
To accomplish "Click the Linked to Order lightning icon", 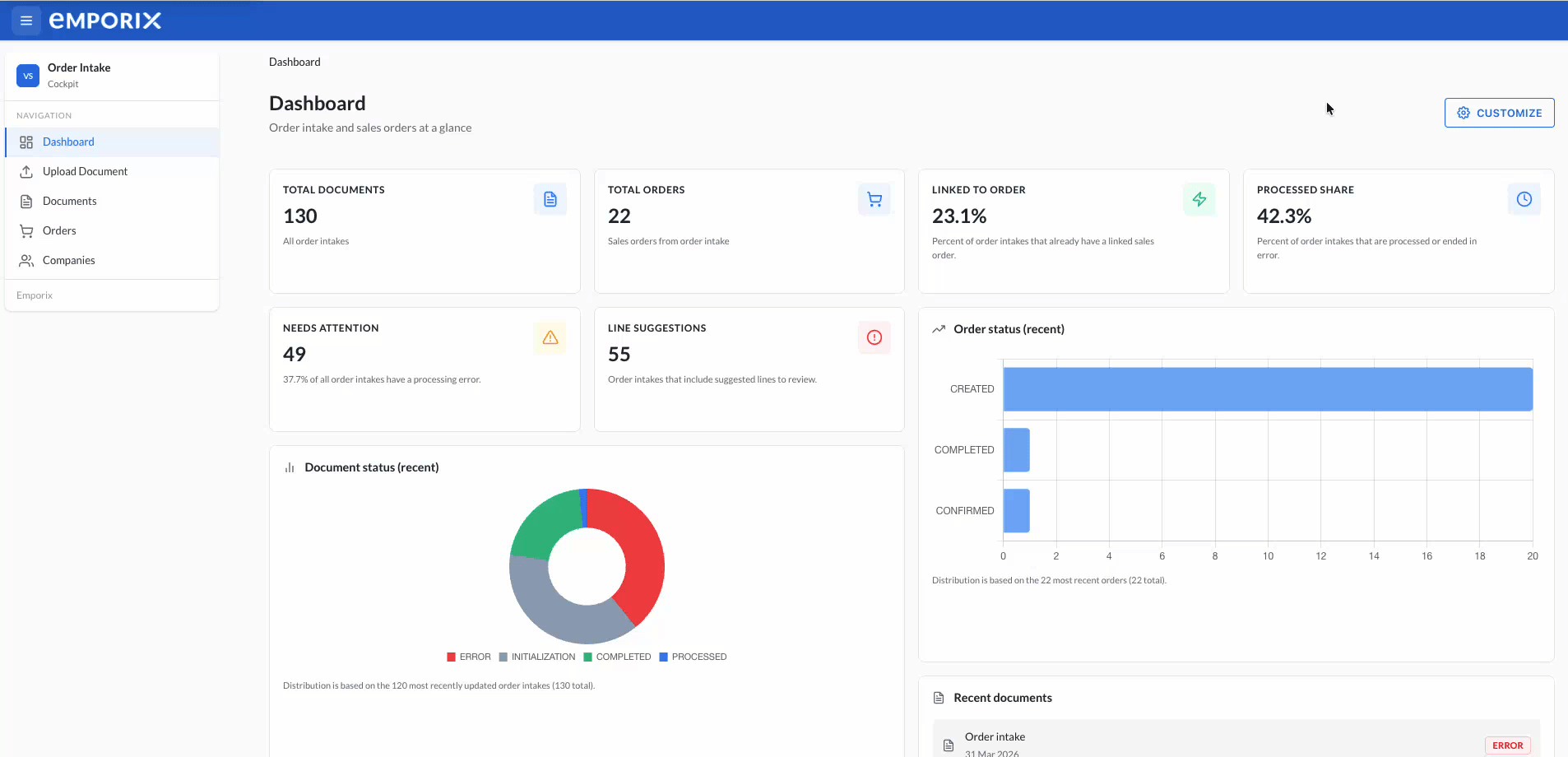I will pyautogui.click(x=1199, y=199).
